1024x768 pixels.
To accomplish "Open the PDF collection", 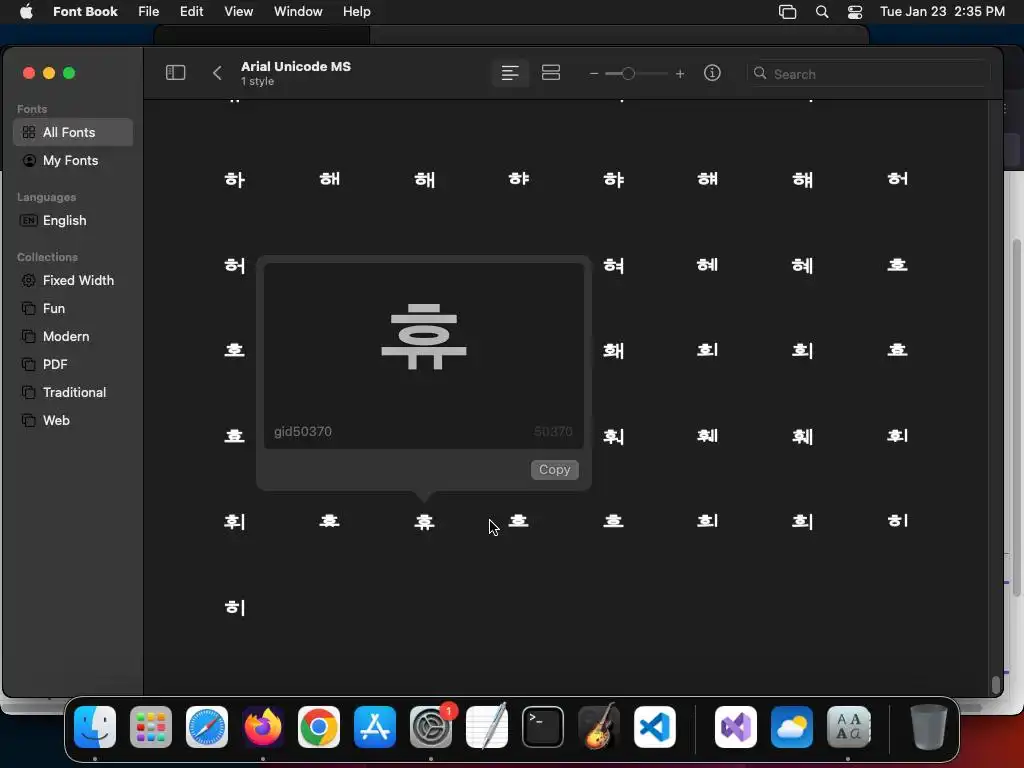I will (72, 365).
